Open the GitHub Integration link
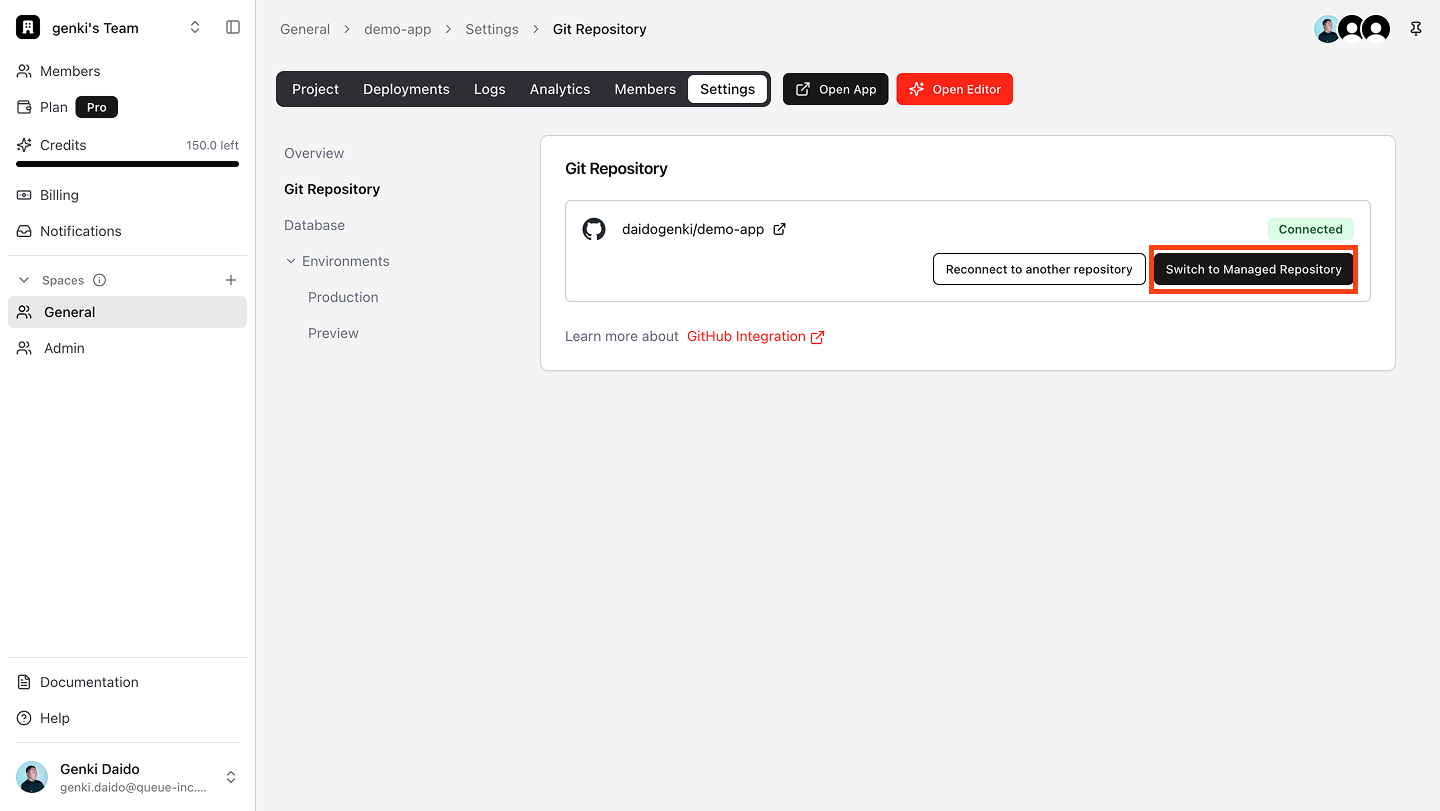The height and width of the screenshot is (811, 1440). pyautogui.click(x=746, y=336)
